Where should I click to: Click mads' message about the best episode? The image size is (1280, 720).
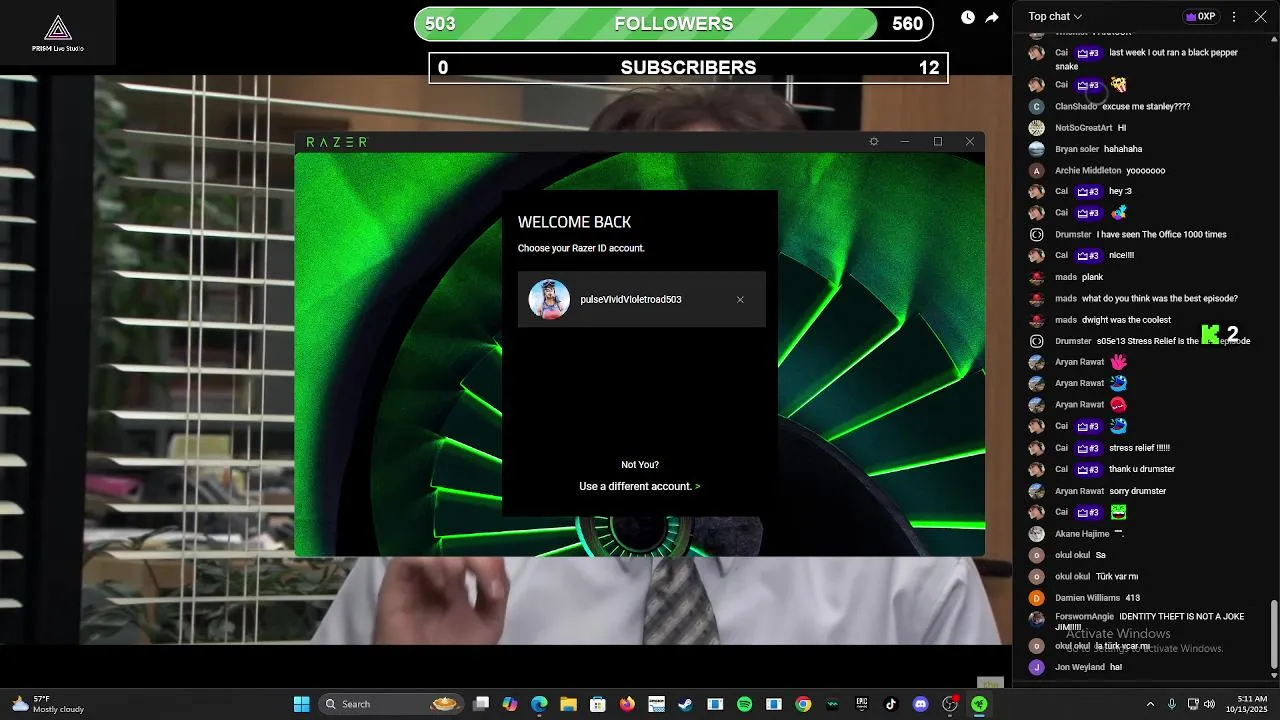1160,298
